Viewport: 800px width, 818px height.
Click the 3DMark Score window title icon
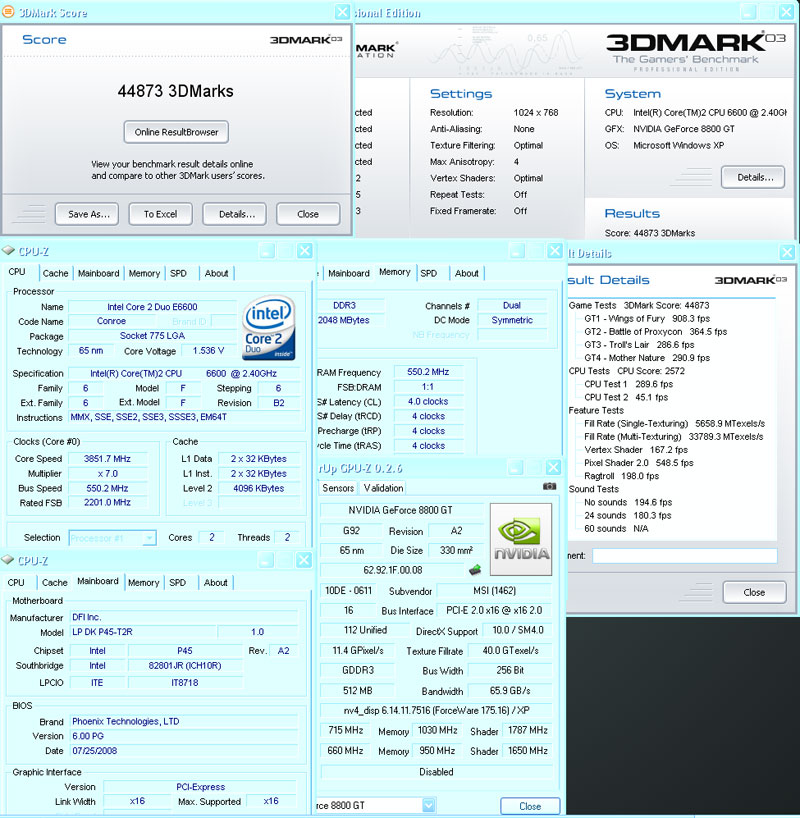coord(8,13)
